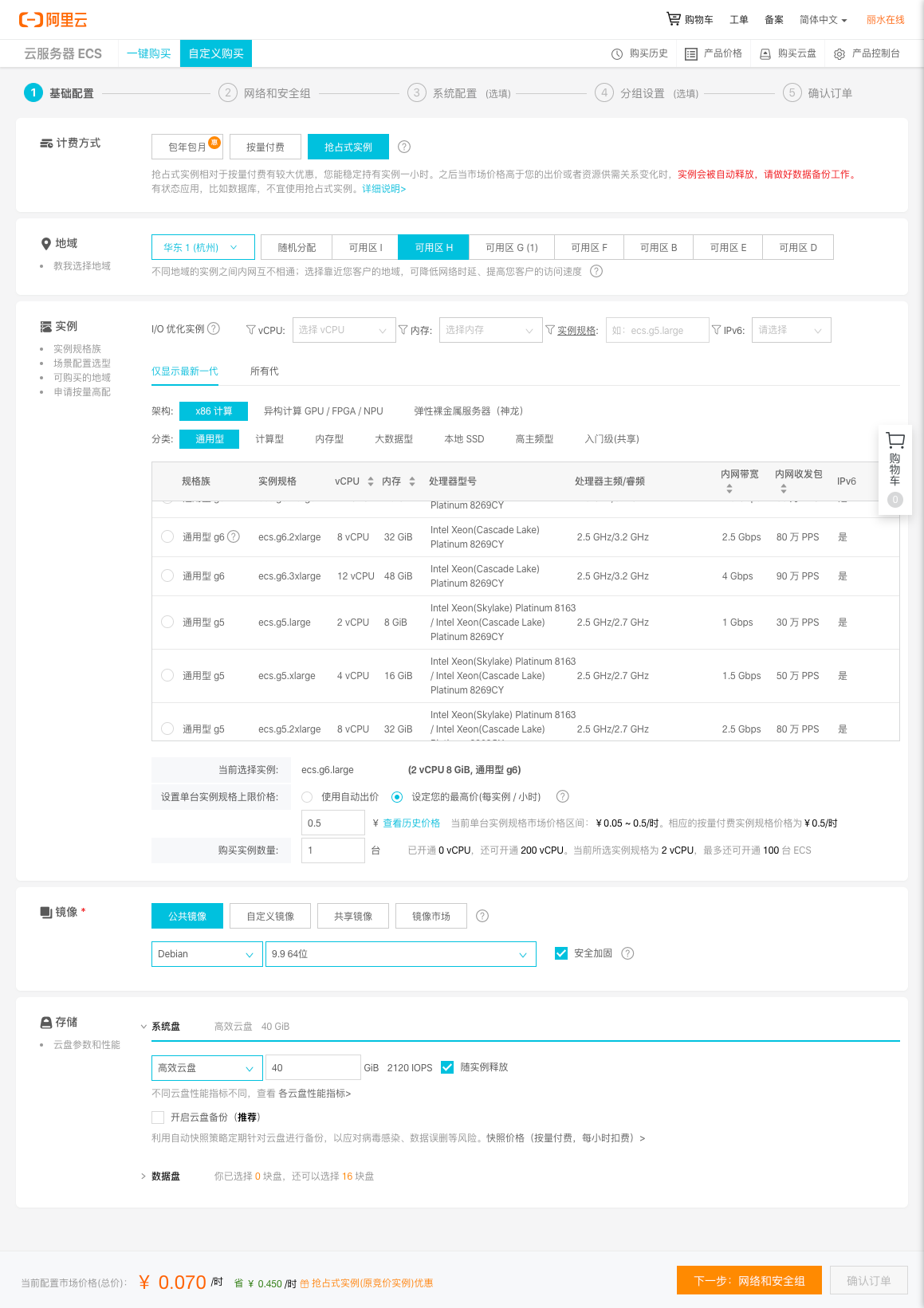This screenshot has width=924, height=1308.
Task: Choose 使用自动出价 radio option
Action: pyautogui.click(x=307, y=797)
